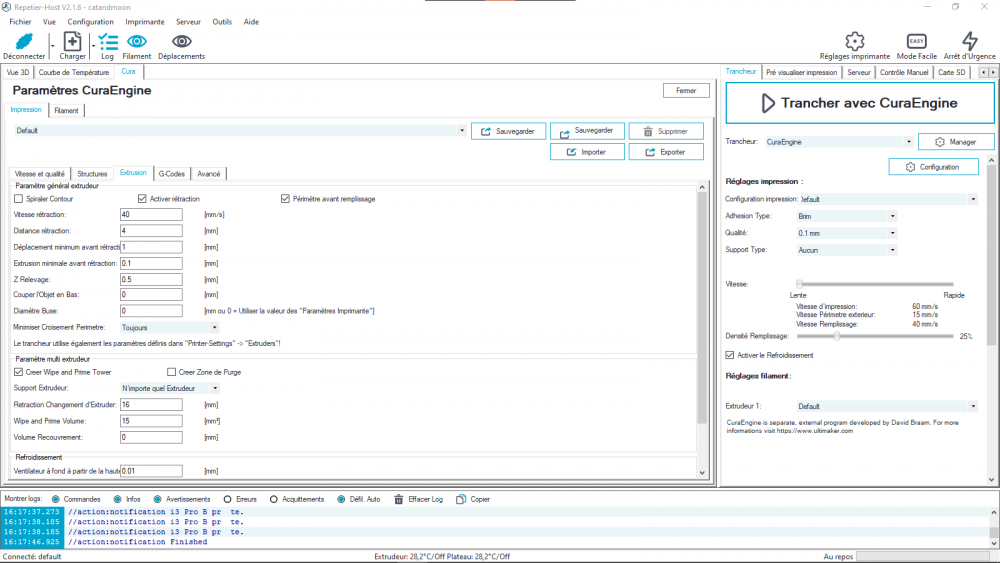This screenshot has width=1000, height=563.
Task: Close Cura parameters with Fermer
Action: (686, 91)
